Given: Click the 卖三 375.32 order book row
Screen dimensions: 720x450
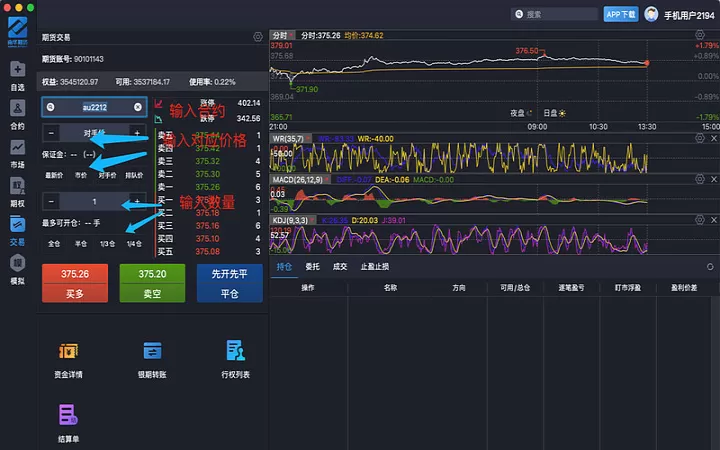Looking at the screenshot, I should pos(209,161).
